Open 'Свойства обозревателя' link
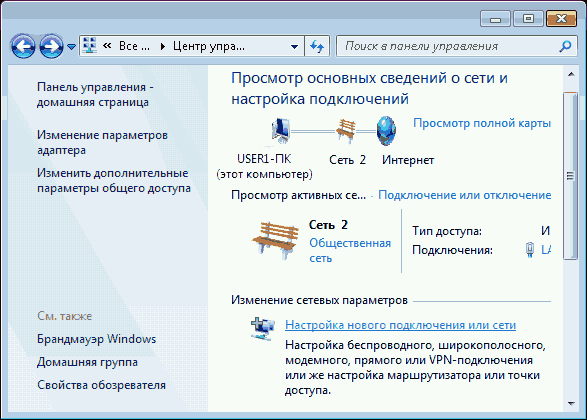 coord(101,385)
